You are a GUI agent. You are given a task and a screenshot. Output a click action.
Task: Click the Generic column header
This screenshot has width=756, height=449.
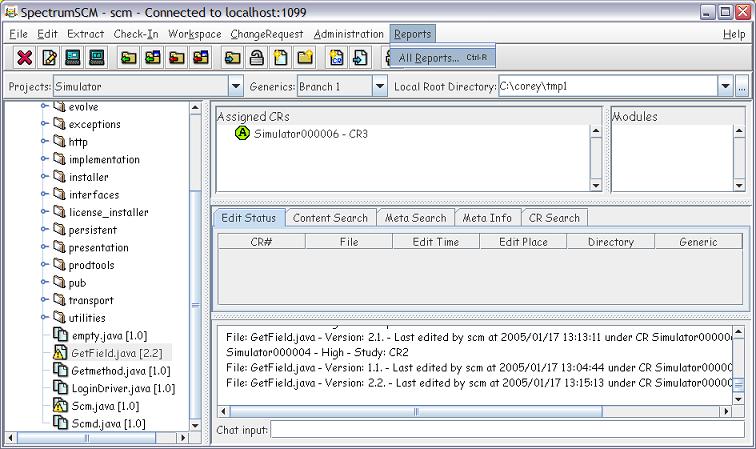[x=698, y=242]
